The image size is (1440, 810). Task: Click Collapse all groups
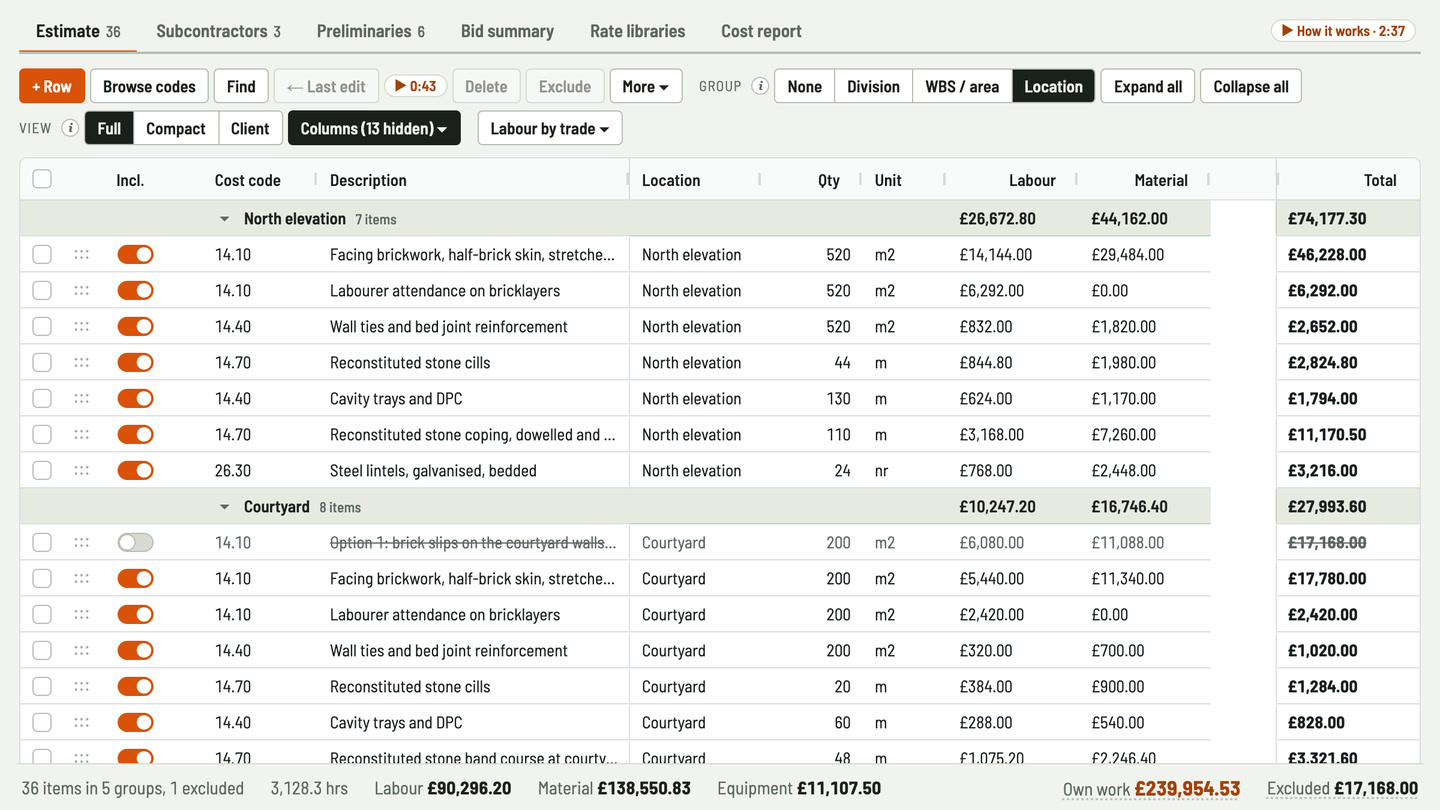click(1251, 86)
